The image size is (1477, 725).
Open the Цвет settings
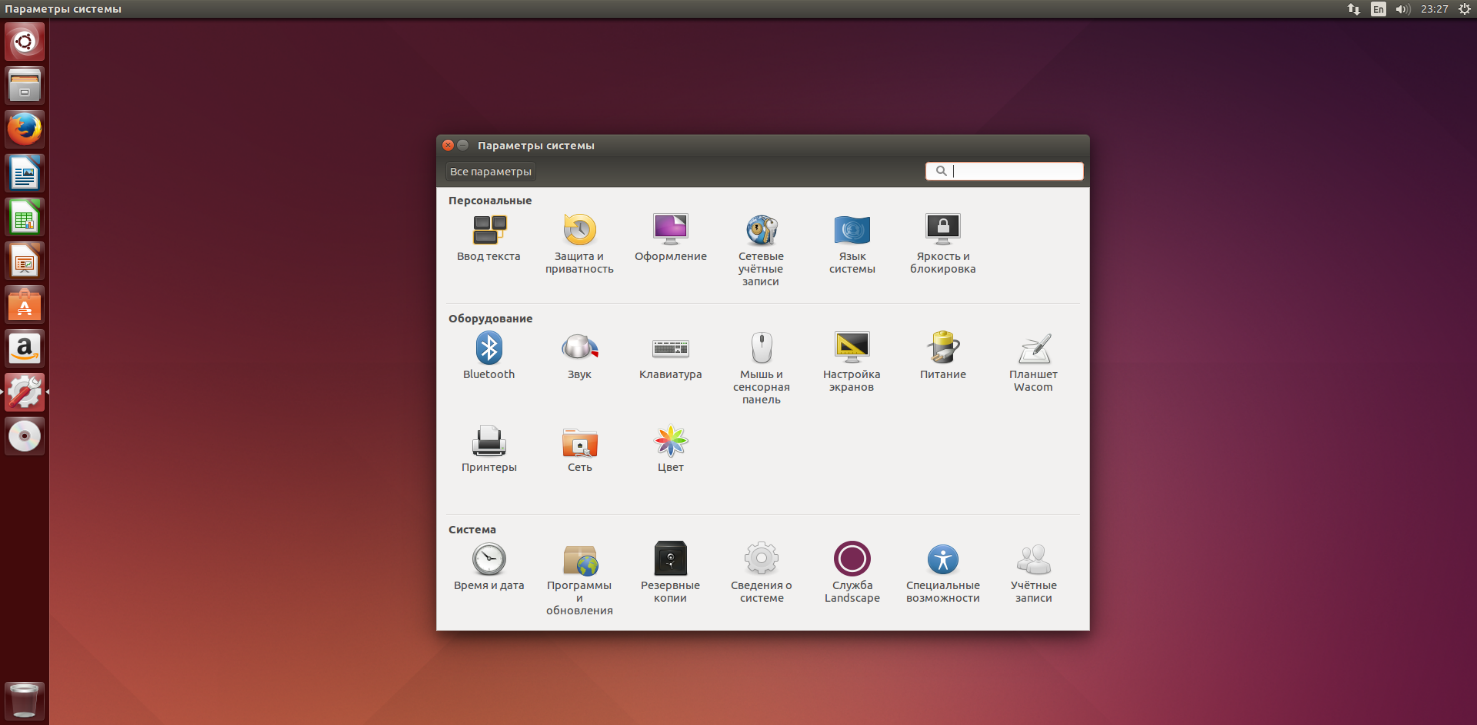(x=670, y=450)
